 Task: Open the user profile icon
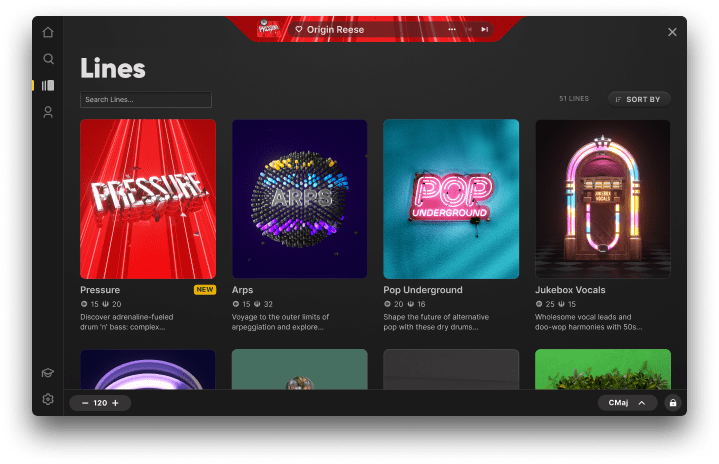click(48, 112)
